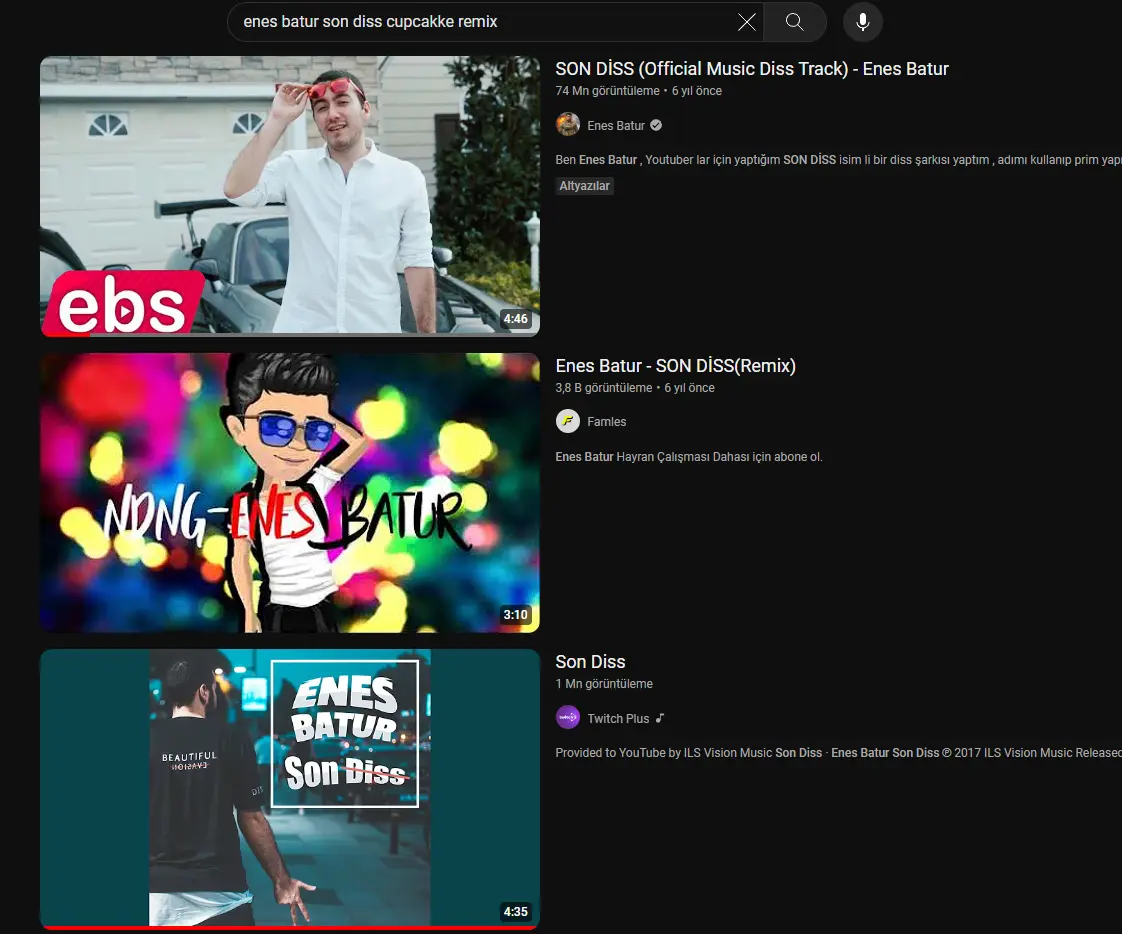Open the Famles channel avatar
Viewport: 1122px width, 934px height.
point(568,421)
